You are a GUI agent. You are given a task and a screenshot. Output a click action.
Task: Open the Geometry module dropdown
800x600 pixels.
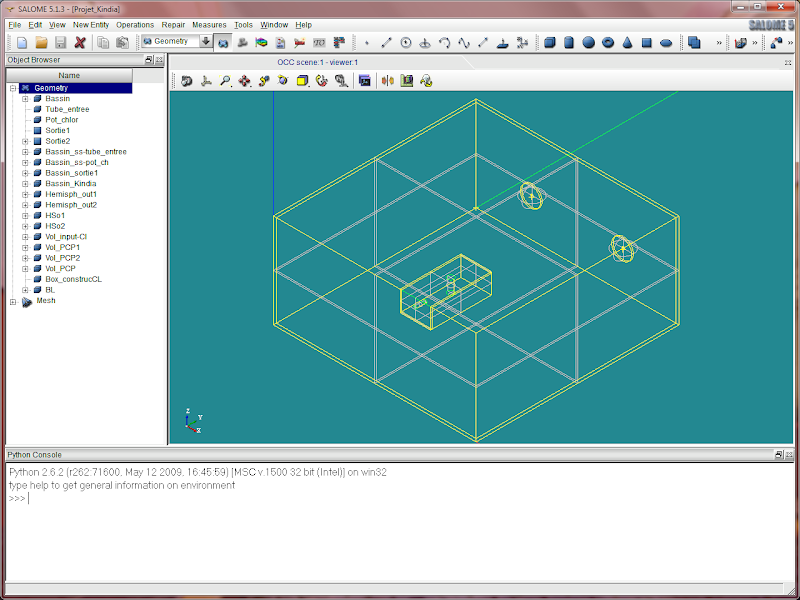click(206, 42)
